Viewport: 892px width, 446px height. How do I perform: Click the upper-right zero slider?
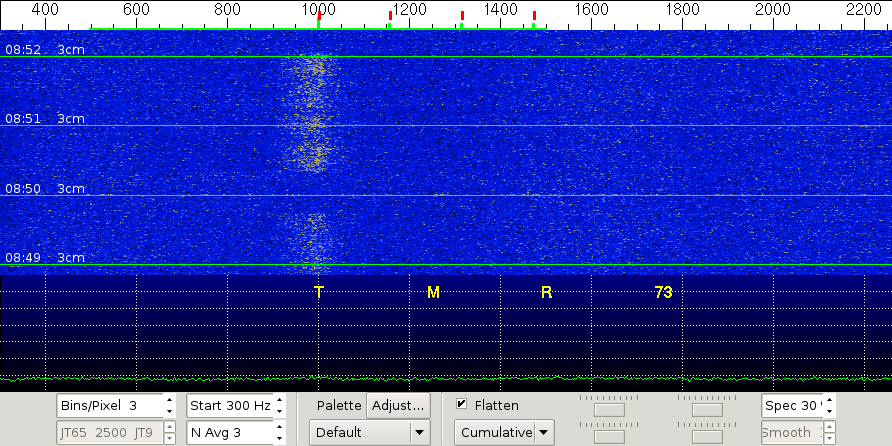pos(707,406)
